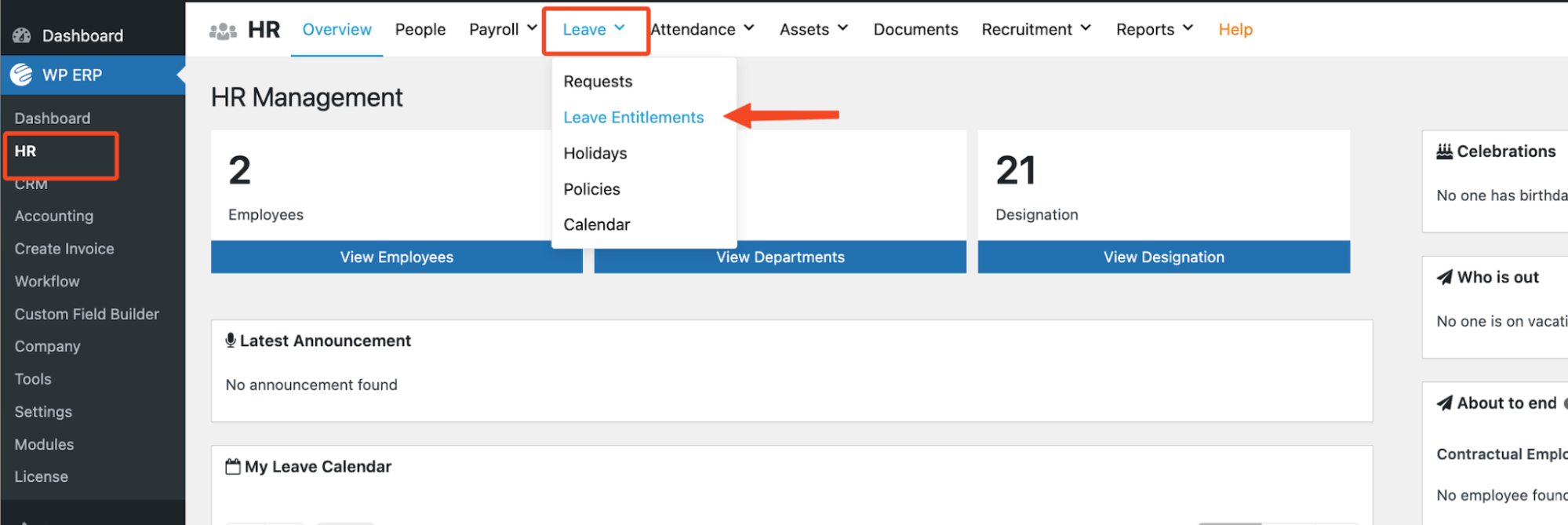
Task: Click the Latest Announcement microphone icon
Action: click(231, 341)
